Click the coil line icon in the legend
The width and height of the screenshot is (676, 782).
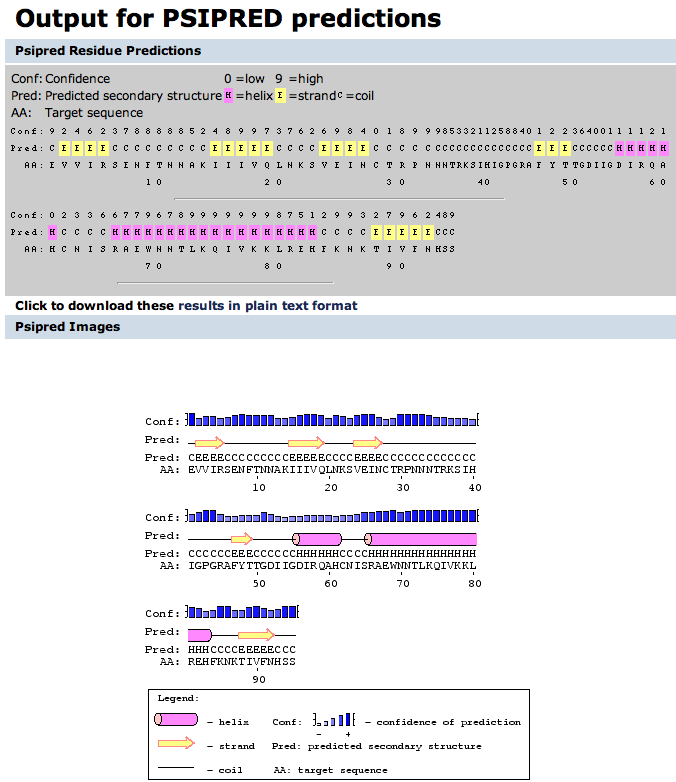(x=176, y=770)
